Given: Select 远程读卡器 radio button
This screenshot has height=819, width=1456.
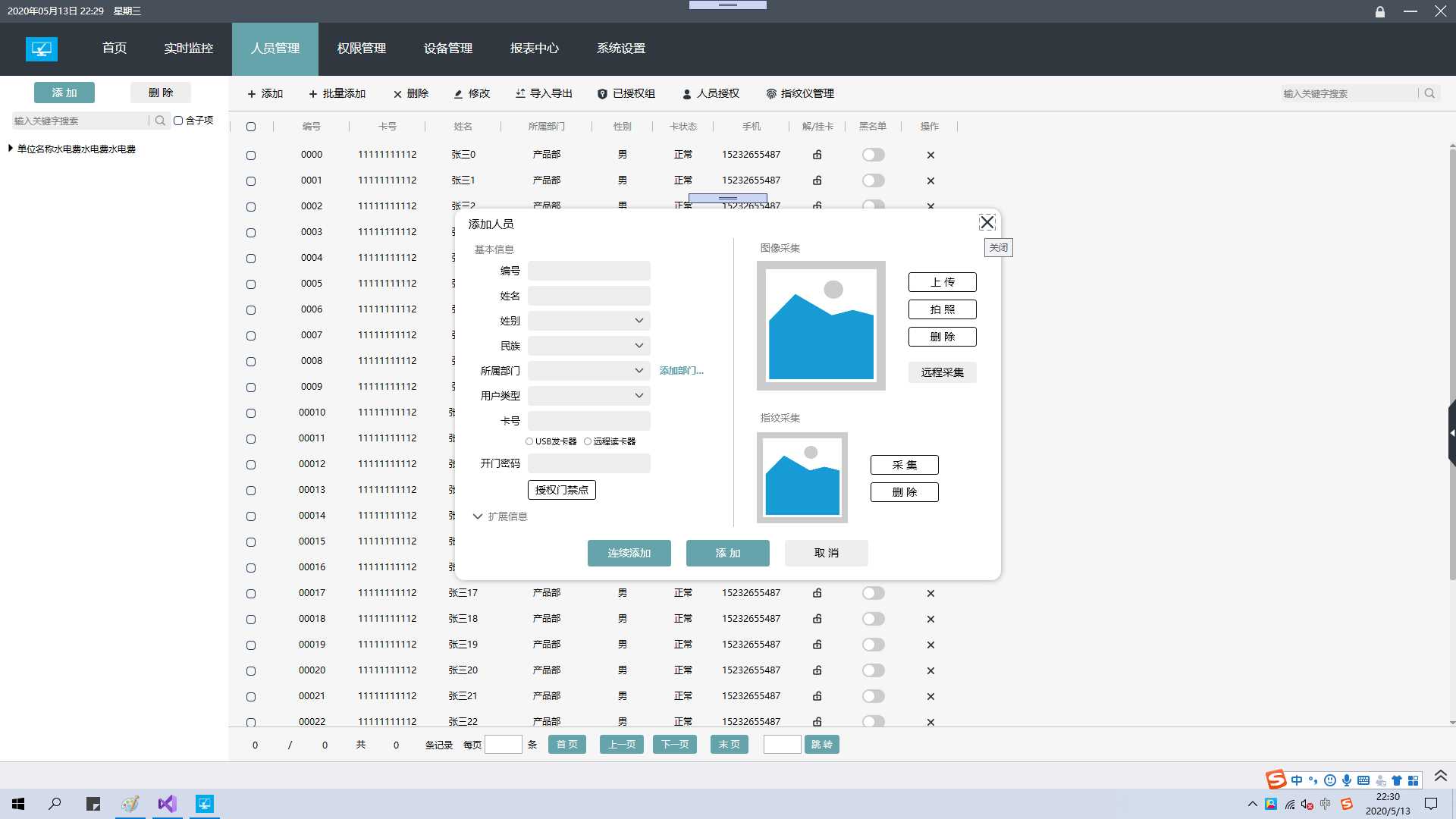Looking at the screenshot, I should click(588, 441).
